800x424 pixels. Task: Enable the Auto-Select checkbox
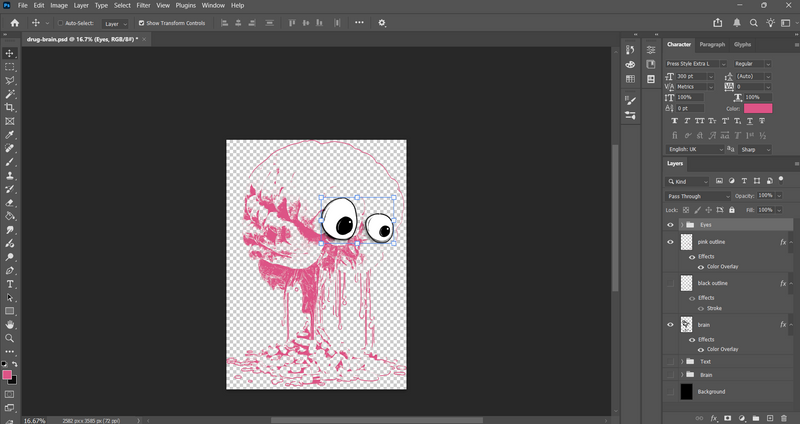point(60,23)
